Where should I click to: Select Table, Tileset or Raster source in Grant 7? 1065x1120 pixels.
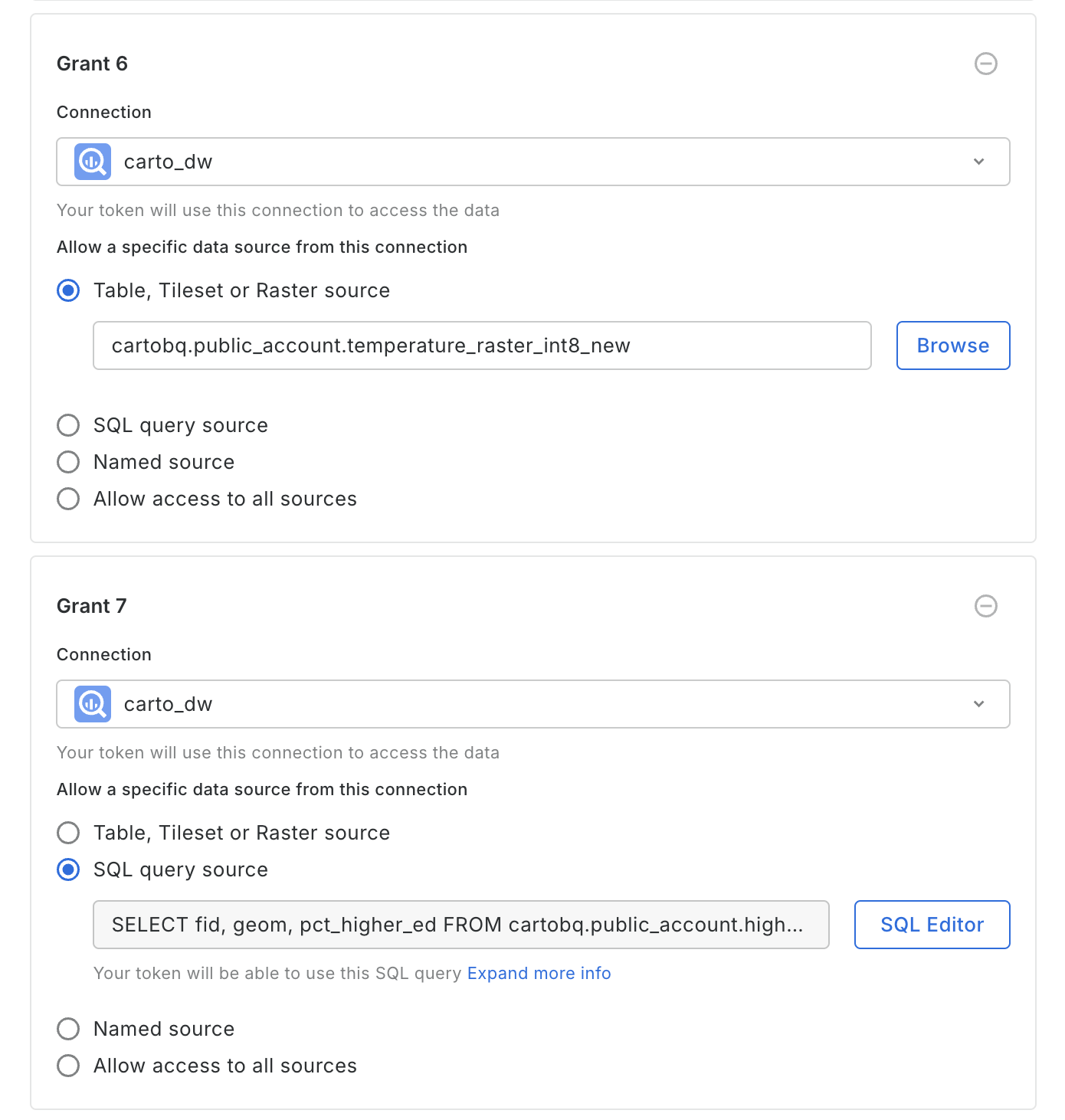point(68,833)
